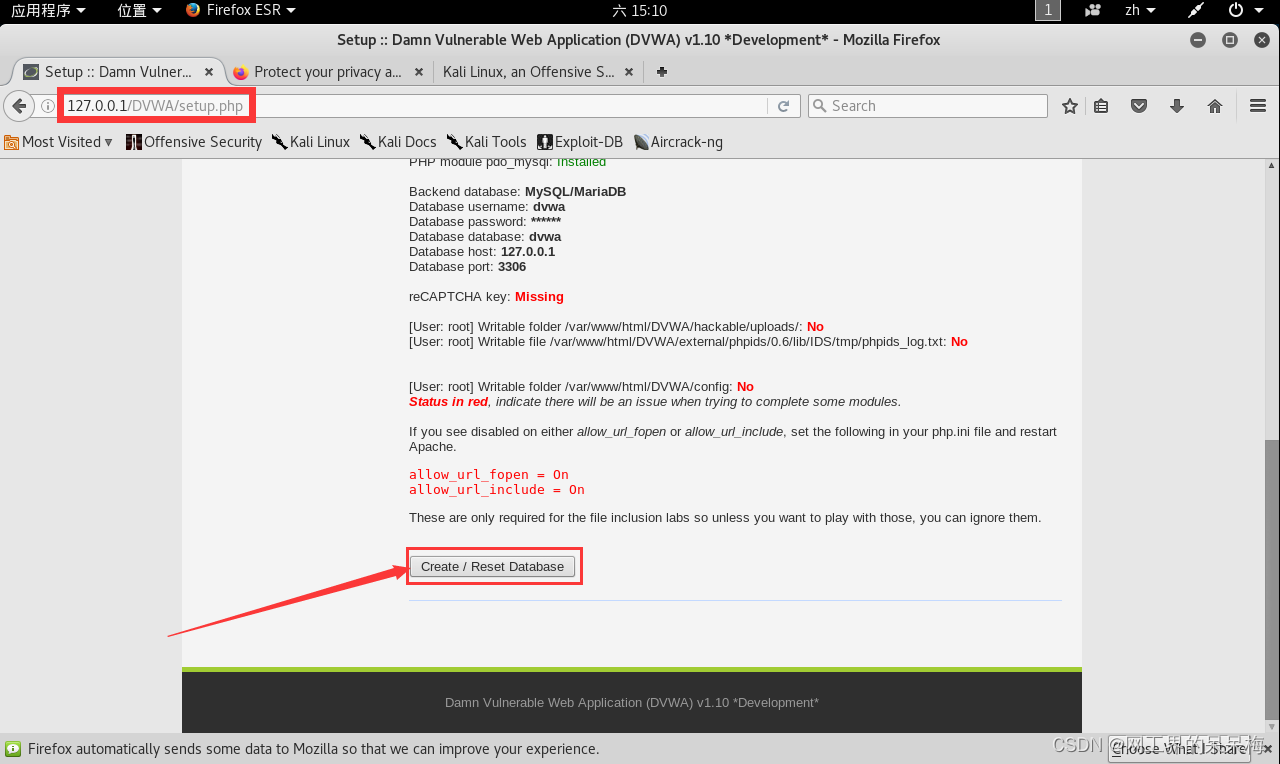Open the Pocket icon in toolbar
The height and width of the screenshot is (764, 1280).
pos(1139,106)
